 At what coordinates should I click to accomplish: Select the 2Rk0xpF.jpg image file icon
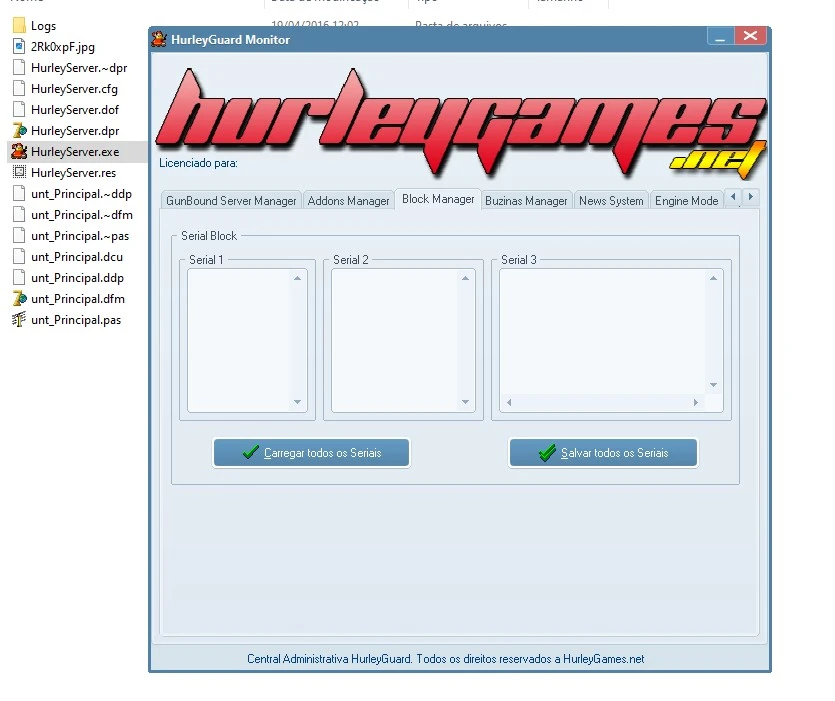click(x=19, y=46)
